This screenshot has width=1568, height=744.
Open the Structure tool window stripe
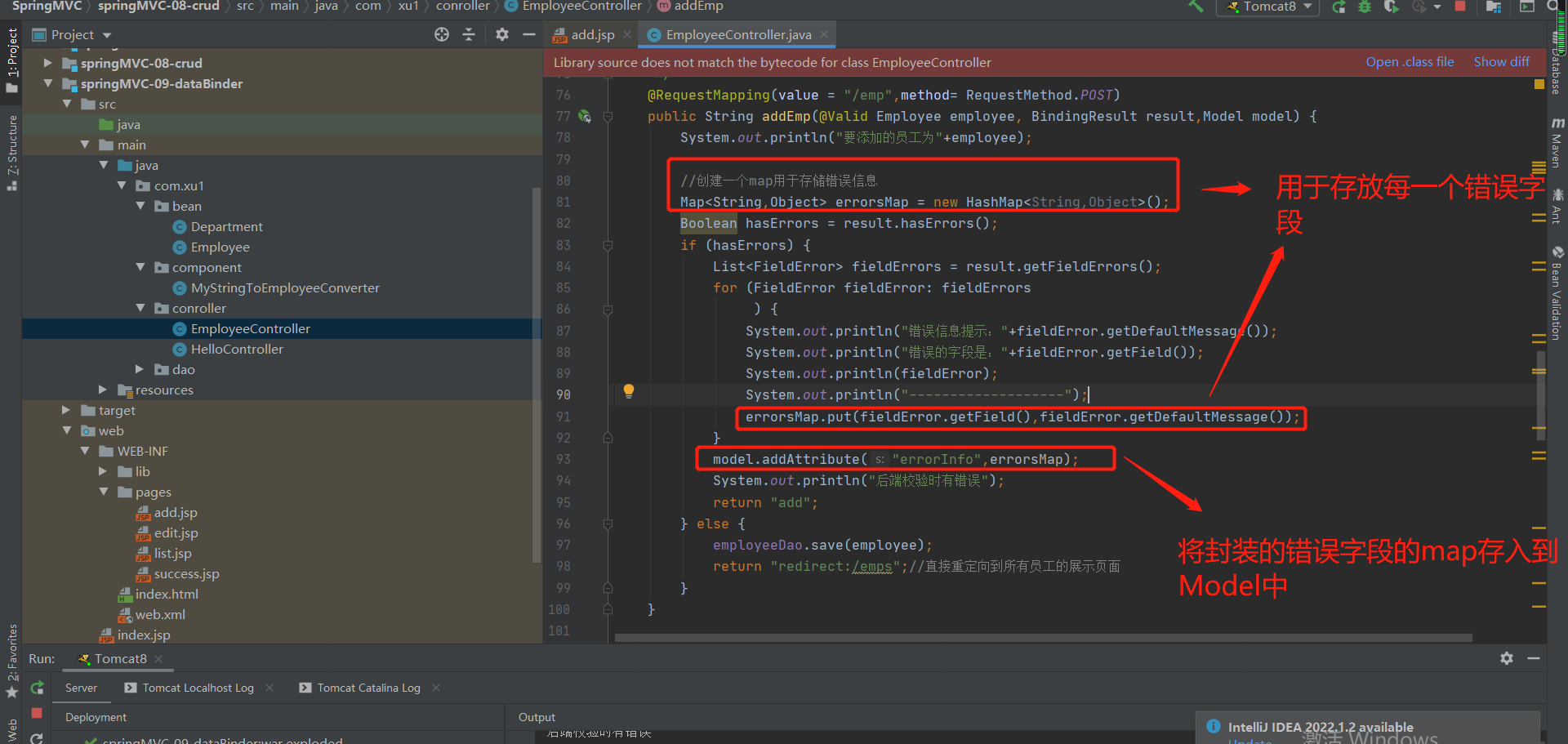(11, 153)
